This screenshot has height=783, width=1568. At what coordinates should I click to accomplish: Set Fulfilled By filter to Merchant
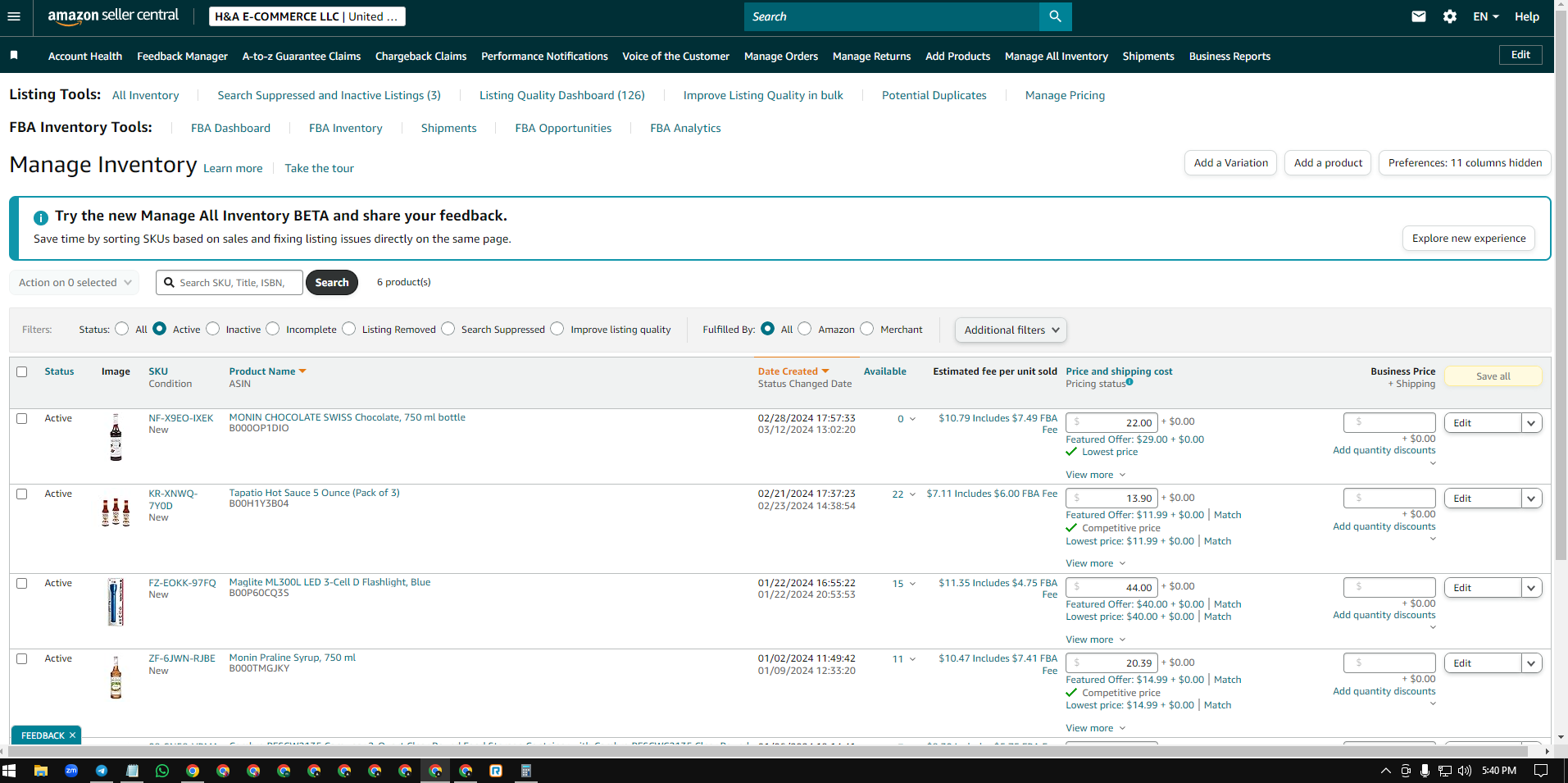(867, 329)
